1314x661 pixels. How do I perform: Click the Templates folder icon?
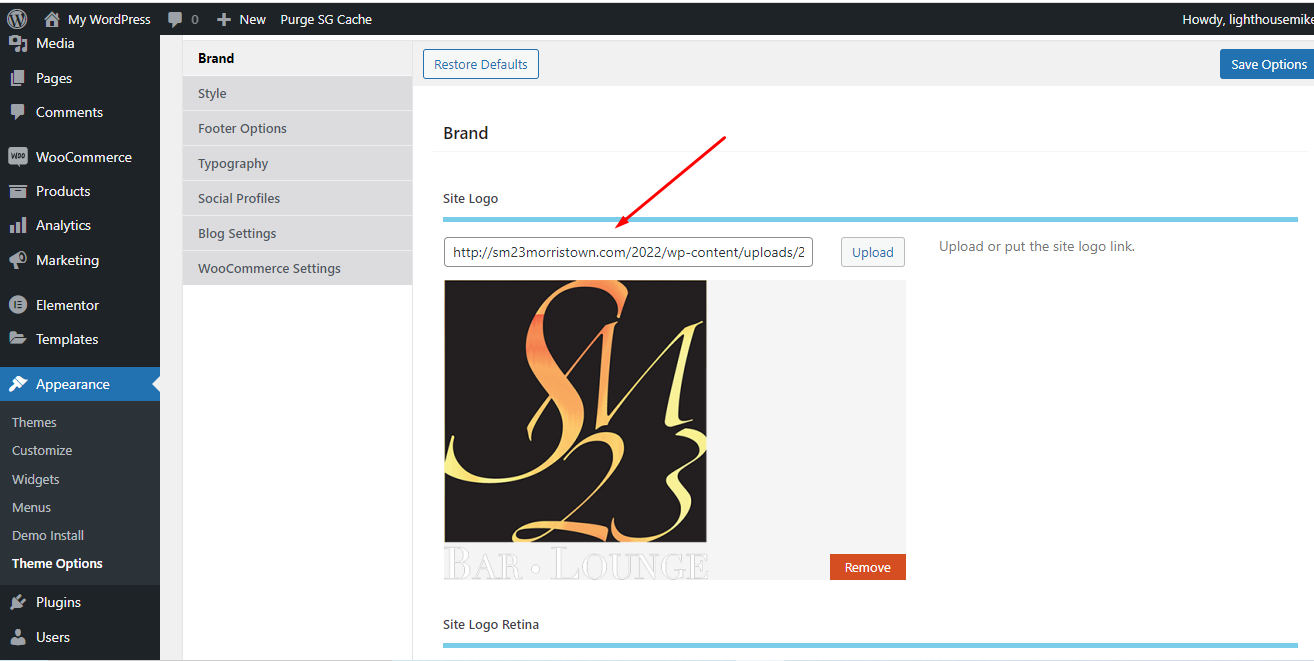(17, 339)
